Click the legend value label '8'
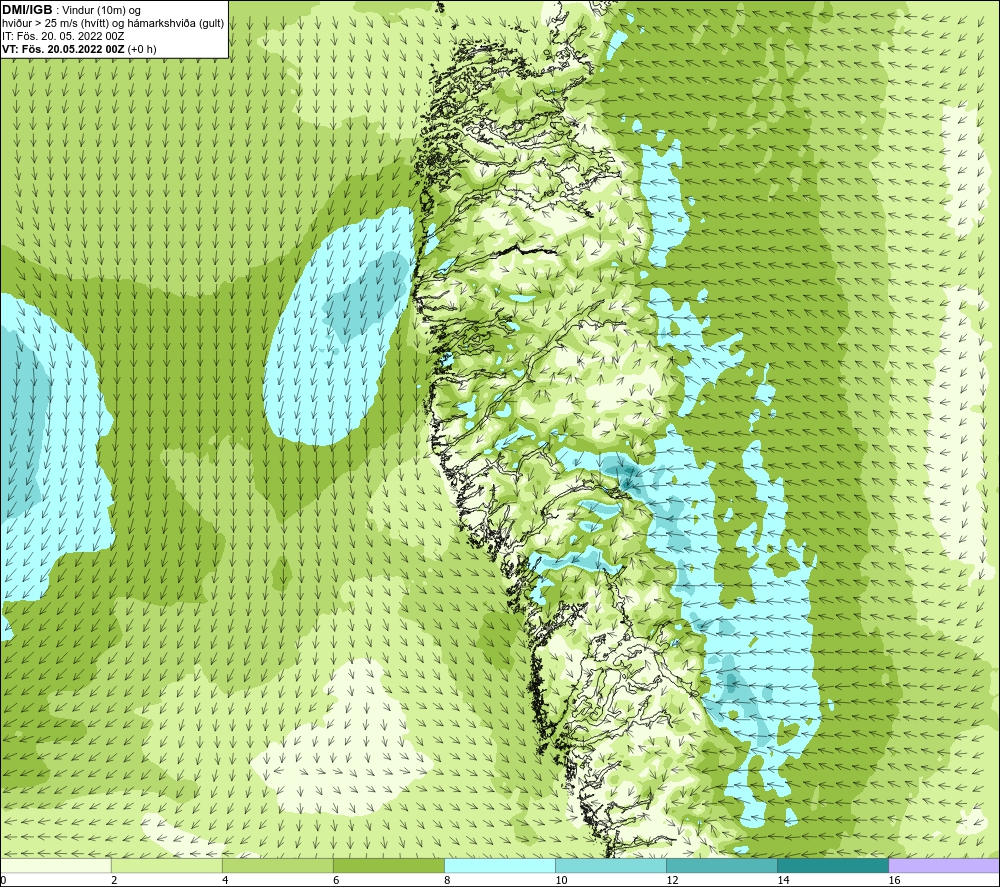Screen dimensions: 1000x887 (447, 880)
